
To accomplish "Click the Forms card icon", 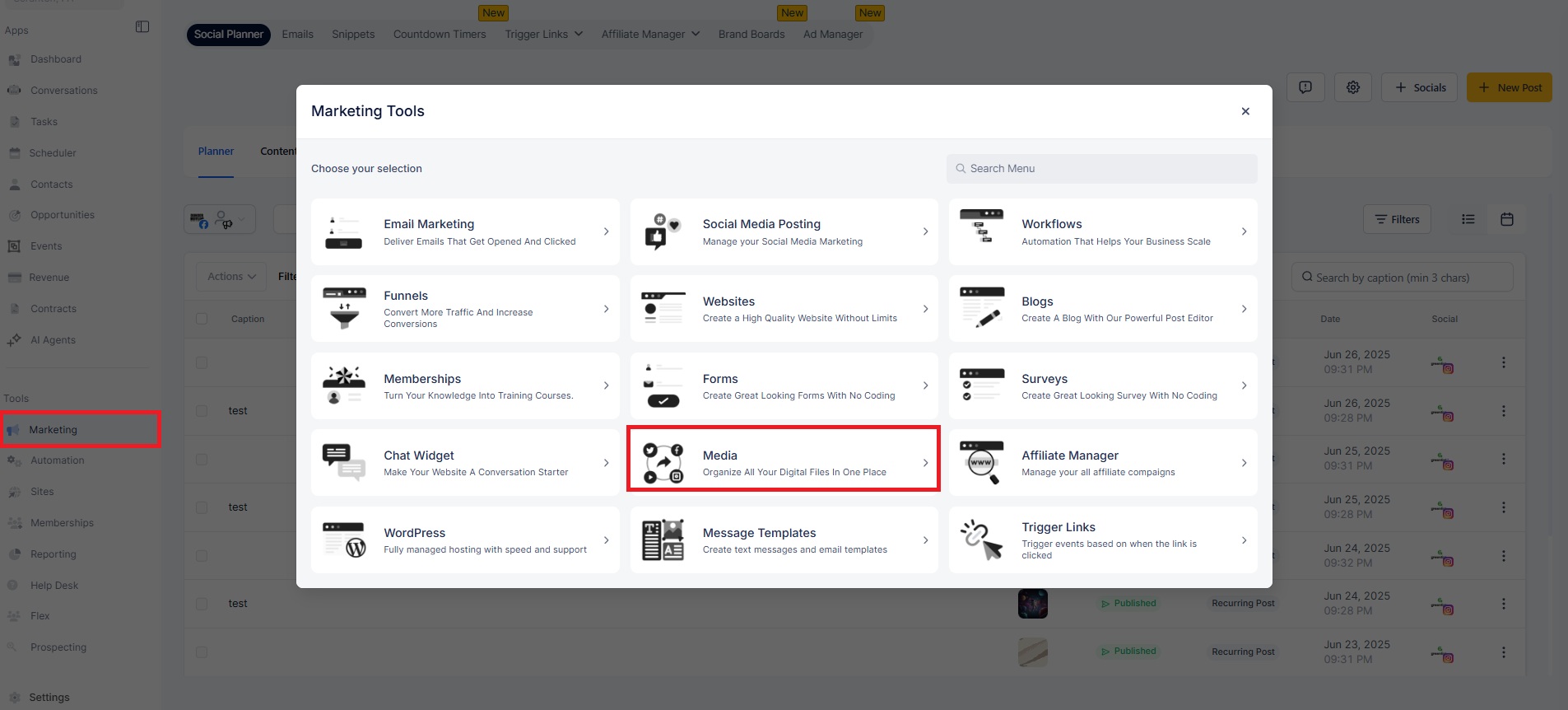I will click(x=663, y=385).
